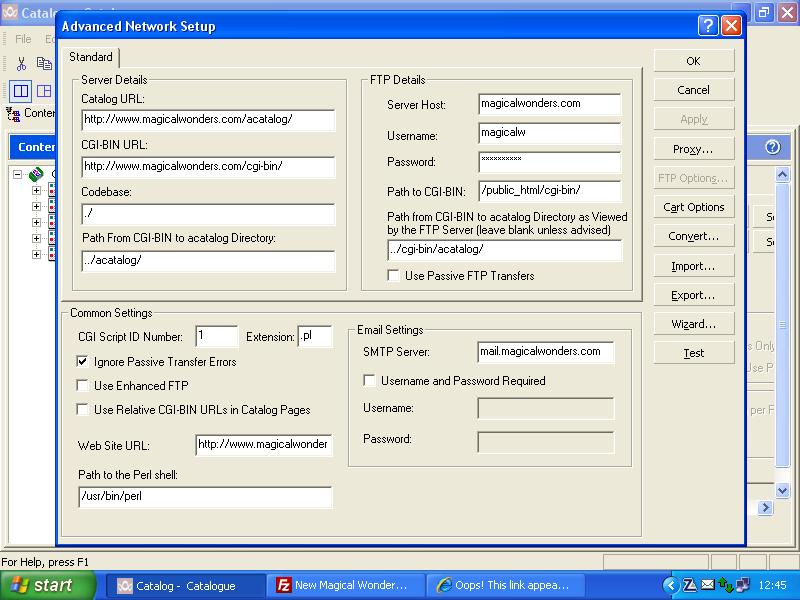This screenshot has height=600, width=800.
Task: Enable Username and Password Required option
Action: click(x=370, y=380)
